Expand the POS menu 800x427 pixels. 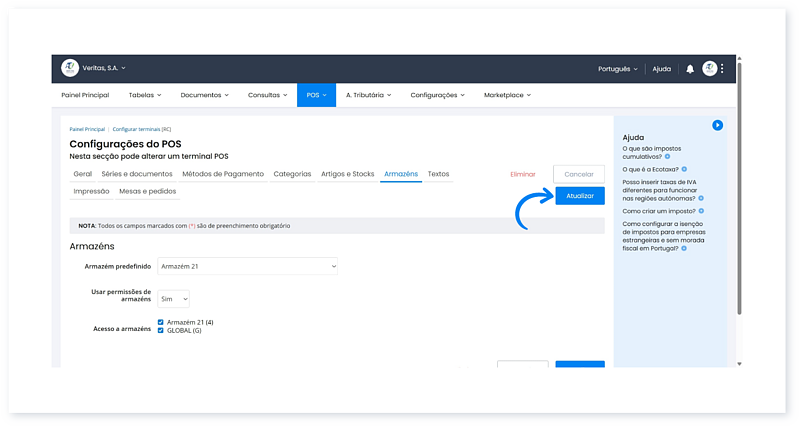pos(316,95)
